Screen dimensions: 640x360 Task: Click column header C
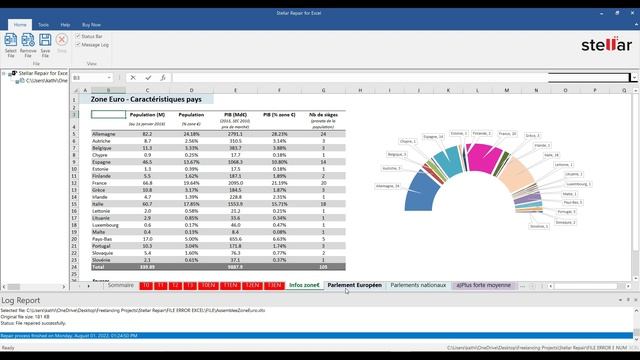click(x=147, y=90)
